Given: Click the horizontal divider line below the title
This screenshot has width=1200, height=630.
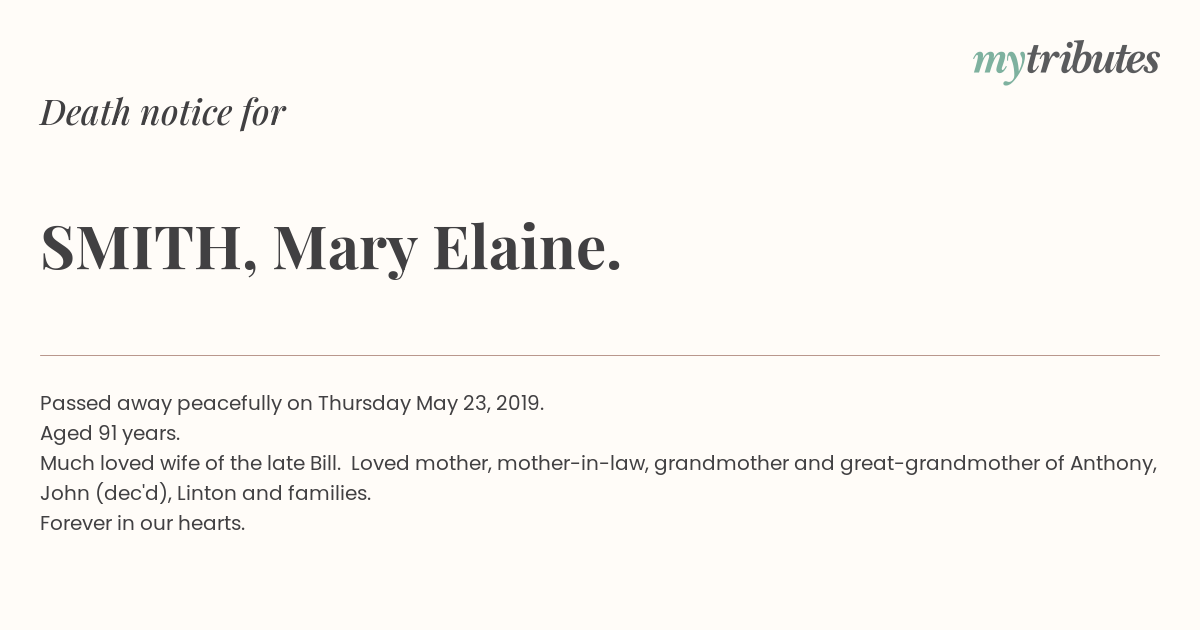Looking at the screenshot, I should click(x=600, y=355).
